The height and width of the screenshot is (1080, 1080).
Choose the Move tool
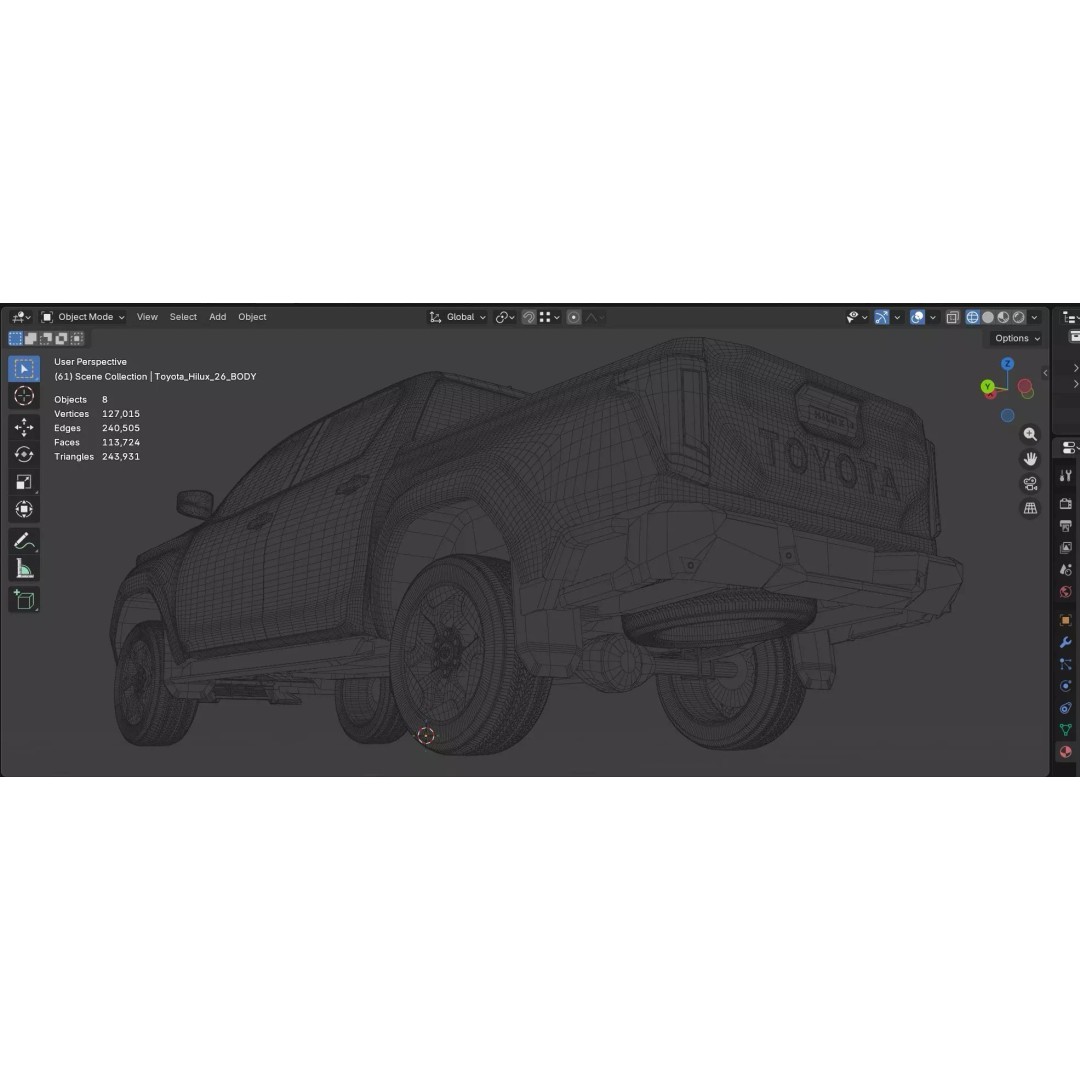[24, 427]
